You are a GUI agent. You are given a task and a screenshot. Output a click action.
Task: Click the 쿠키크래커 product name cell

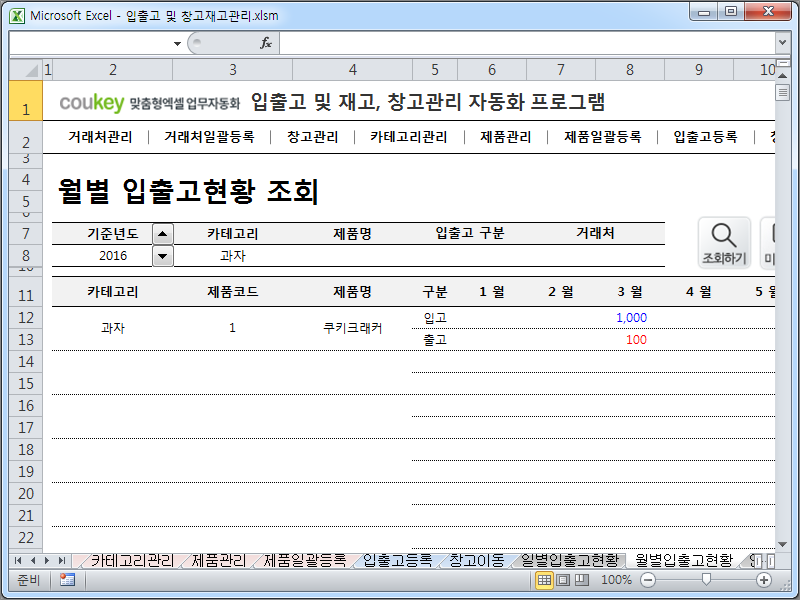(x=353, y=328)
